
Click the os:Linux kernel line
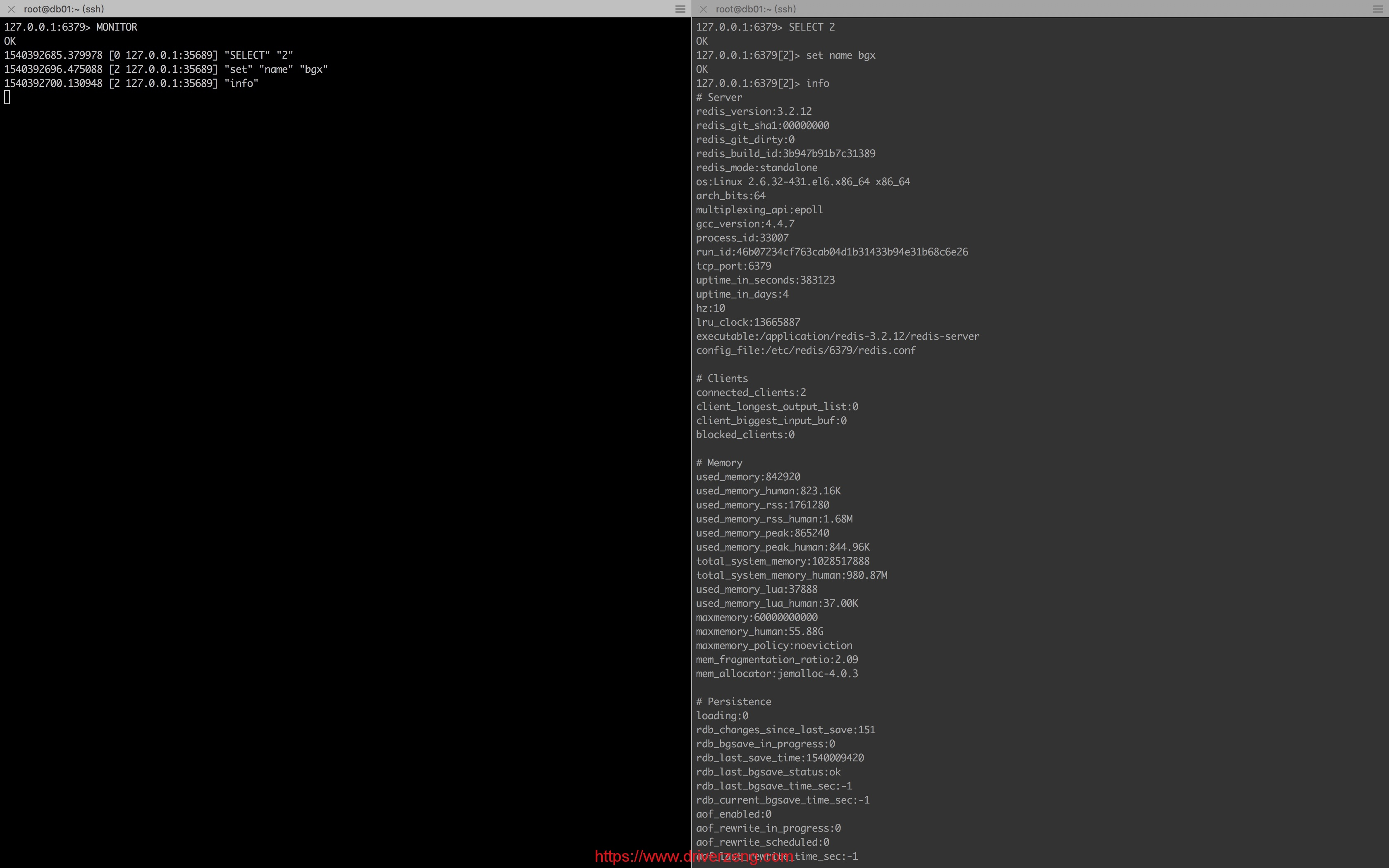pyautogui.click(x=803, y=181)
